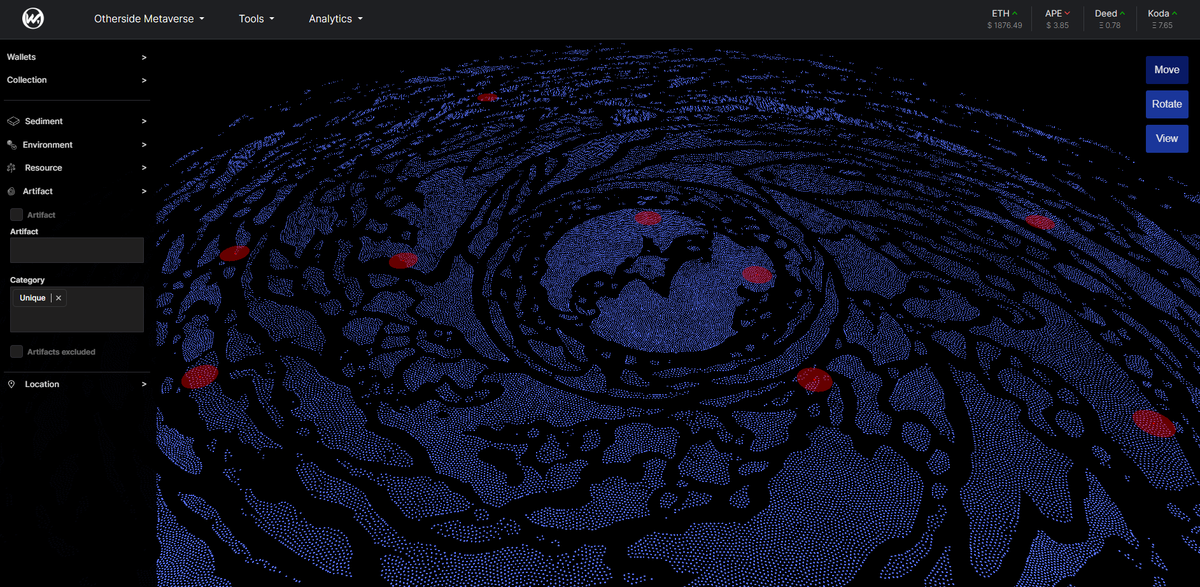Enable the Artifact checkbox
The width and height of the screenshot is (1200, 587).
tap(17, 214)
